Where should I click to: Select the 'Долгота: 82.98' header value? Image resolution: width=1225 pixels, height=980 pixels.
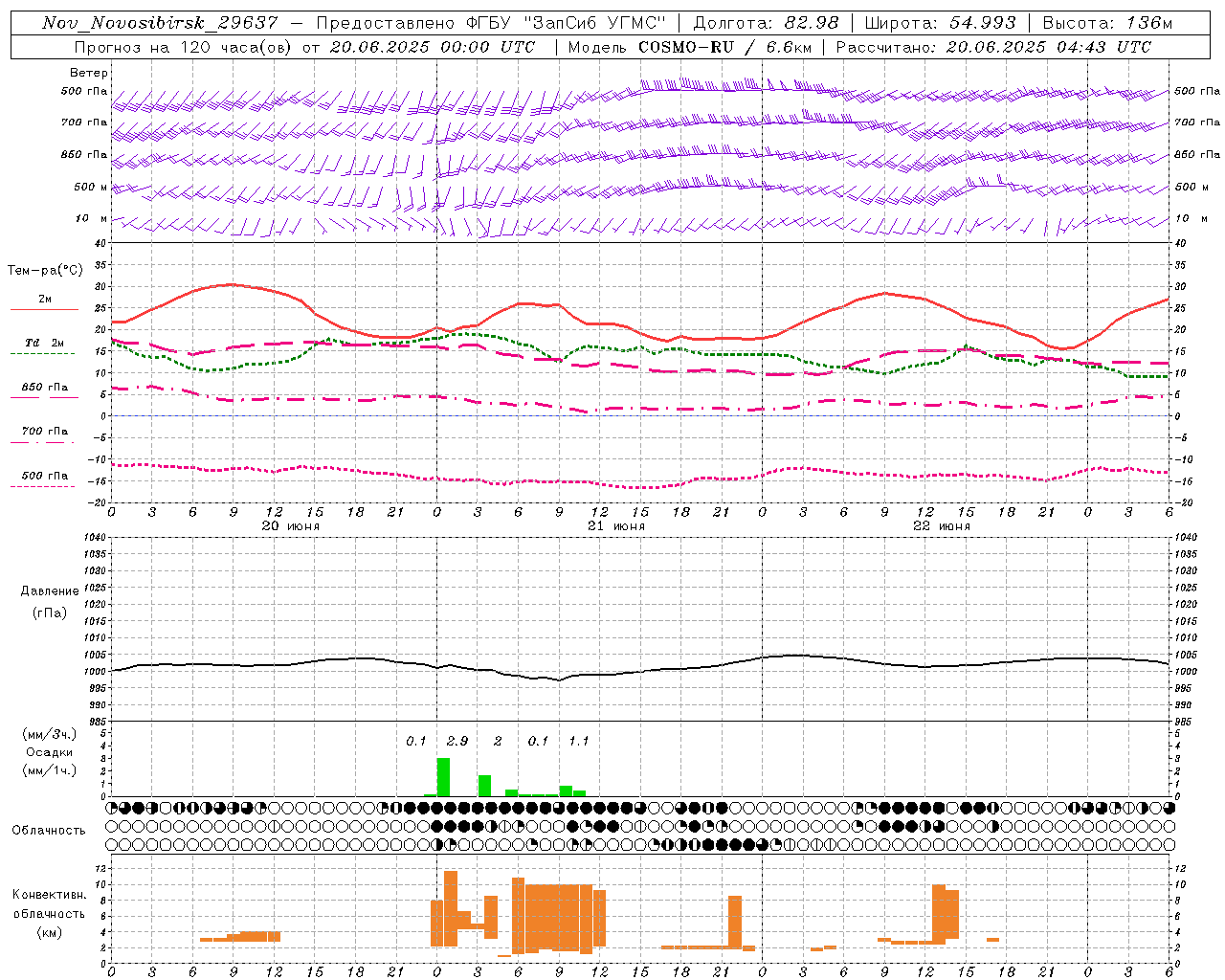pos(766,23)
